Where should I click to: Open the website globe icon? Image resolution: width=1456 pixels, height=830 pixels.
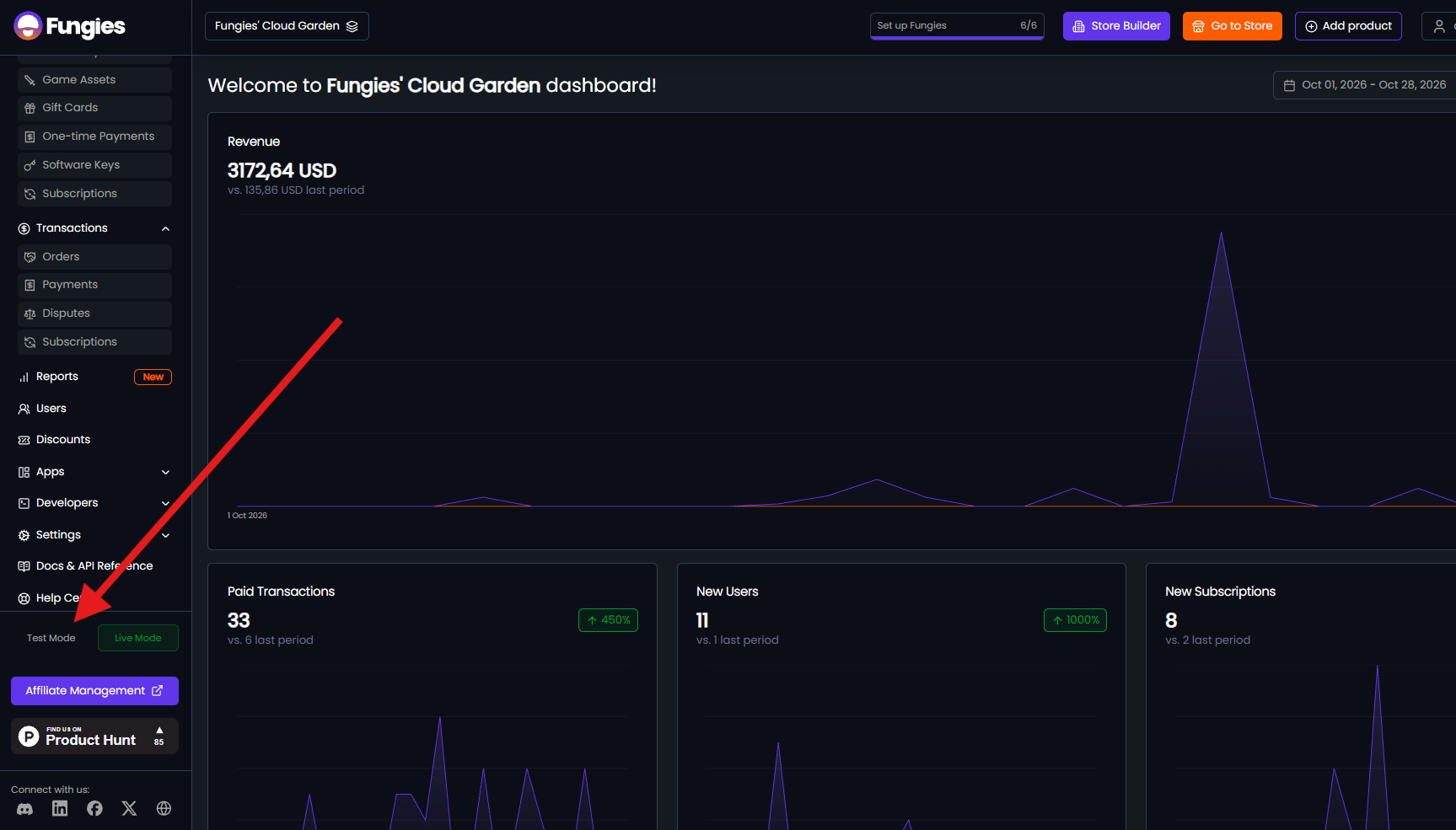[x=164, y=809]
